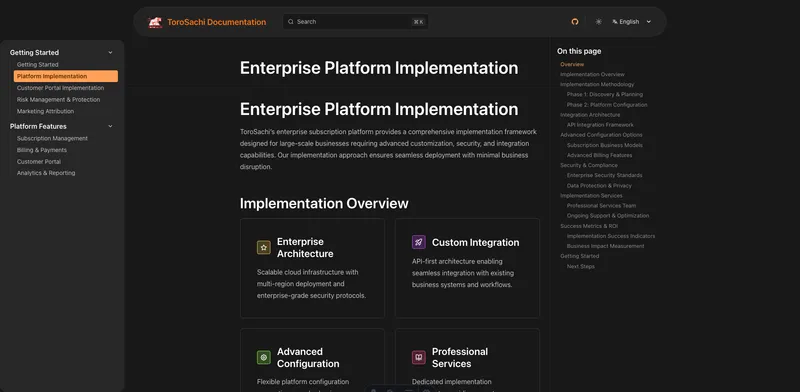Image resolution: width=800 pixels, height=392 pixels.
Task: Jump to Phase 1: Discovery & Planning
Action: 605,94
